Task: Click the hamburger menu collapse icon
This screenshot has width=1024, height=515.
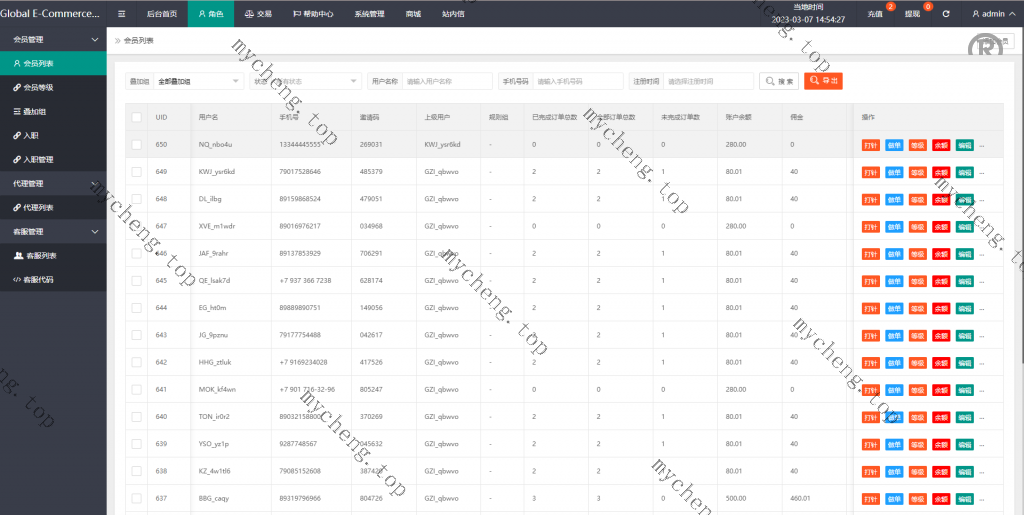Action: point(121,14)
